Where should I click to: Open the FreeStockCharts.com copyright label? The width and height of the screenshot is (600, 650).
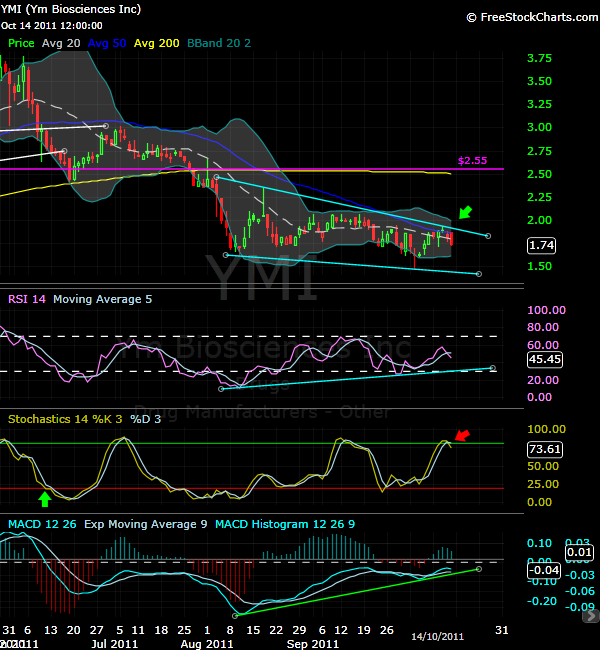[532, 17]
